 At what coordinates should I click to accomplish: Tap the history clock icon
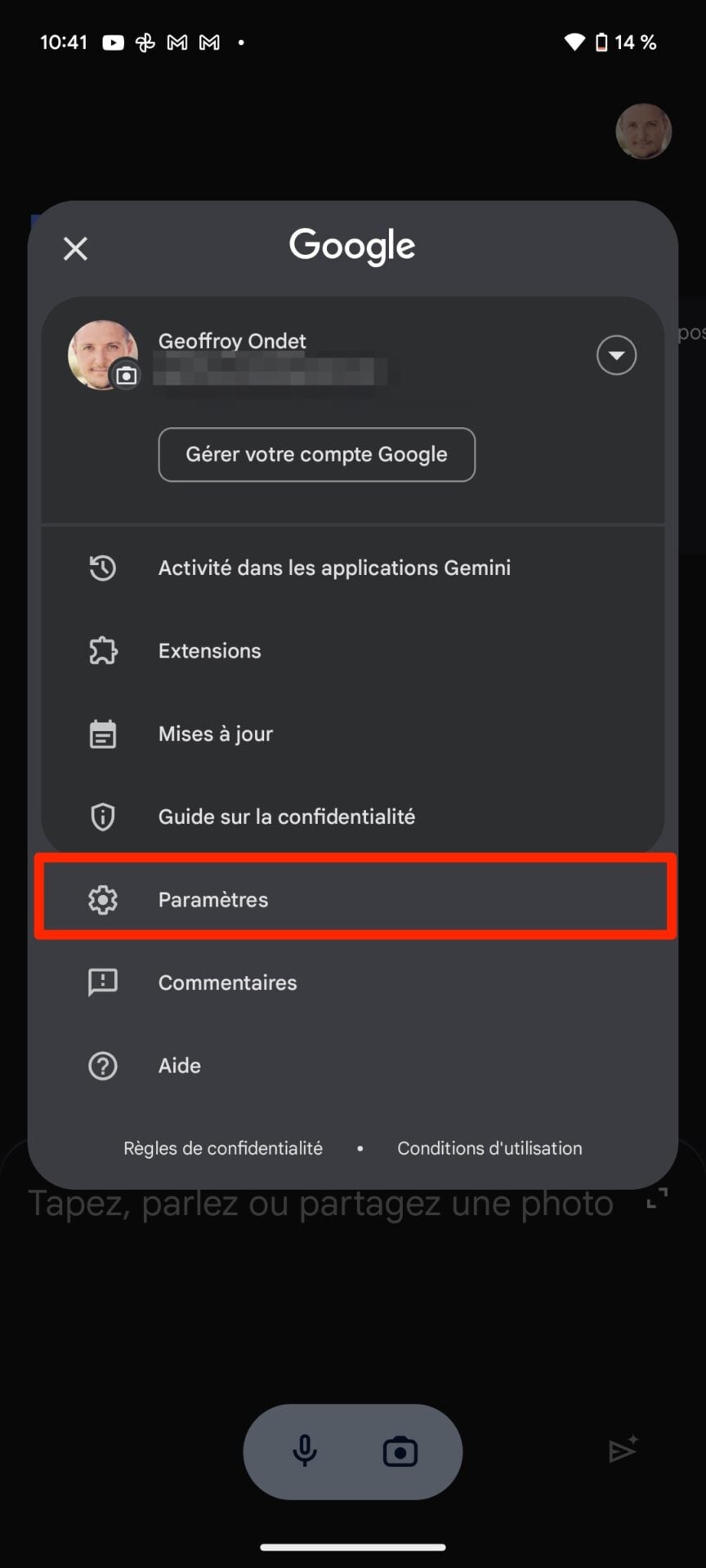[x=103, y=568]
